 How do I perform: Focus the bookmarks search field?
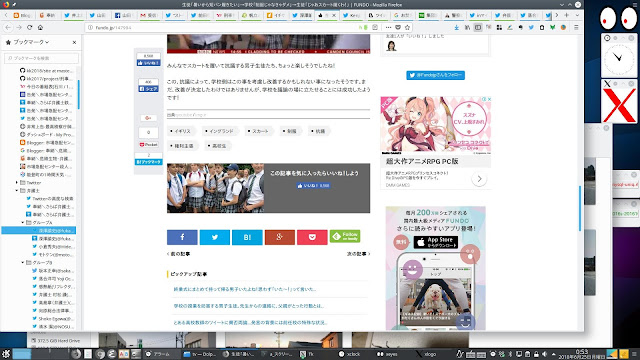click(x=41, y=58)
